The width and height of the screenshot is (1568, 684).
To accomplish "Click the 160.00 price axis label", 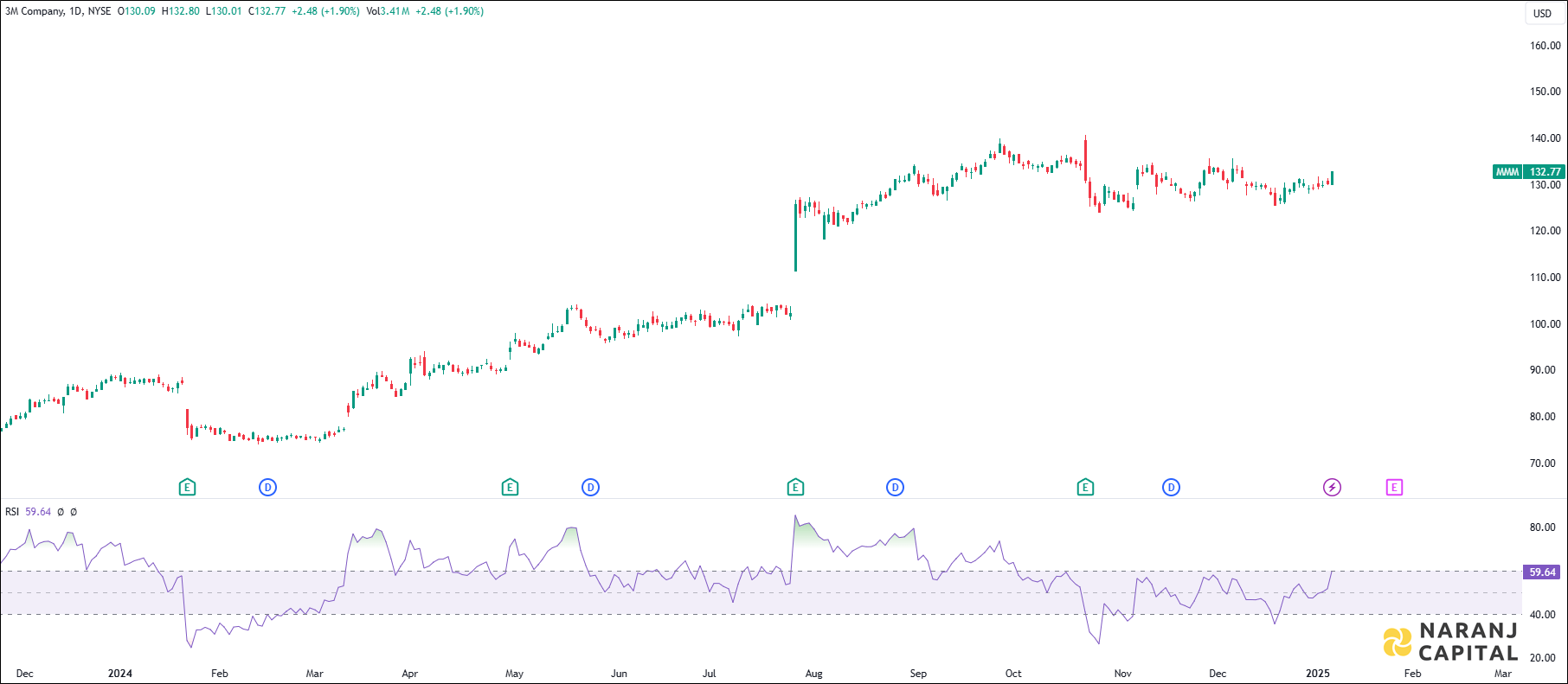I will point(1546,46).
